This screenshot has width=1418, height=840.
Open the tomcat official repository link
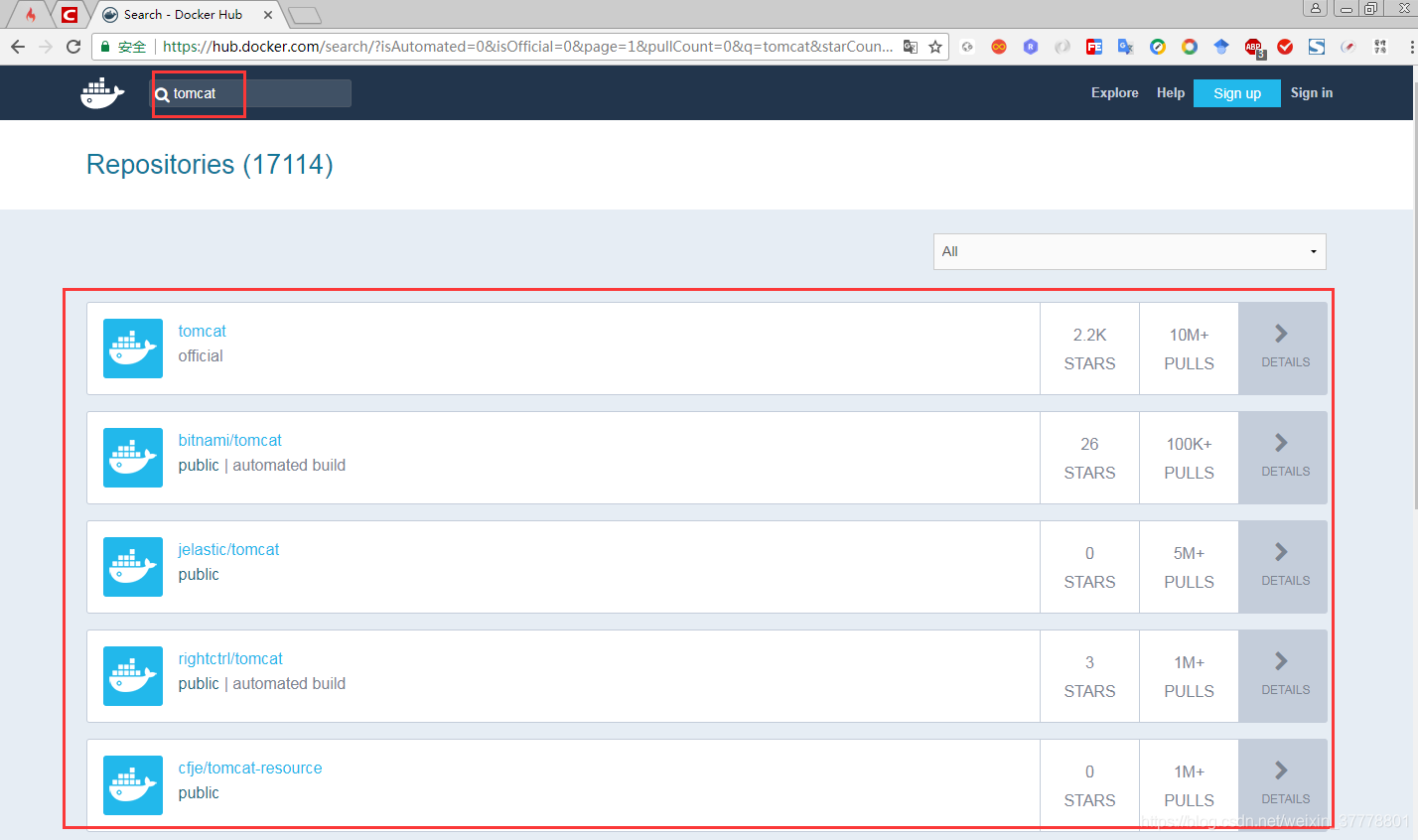[x=203, y=331]
